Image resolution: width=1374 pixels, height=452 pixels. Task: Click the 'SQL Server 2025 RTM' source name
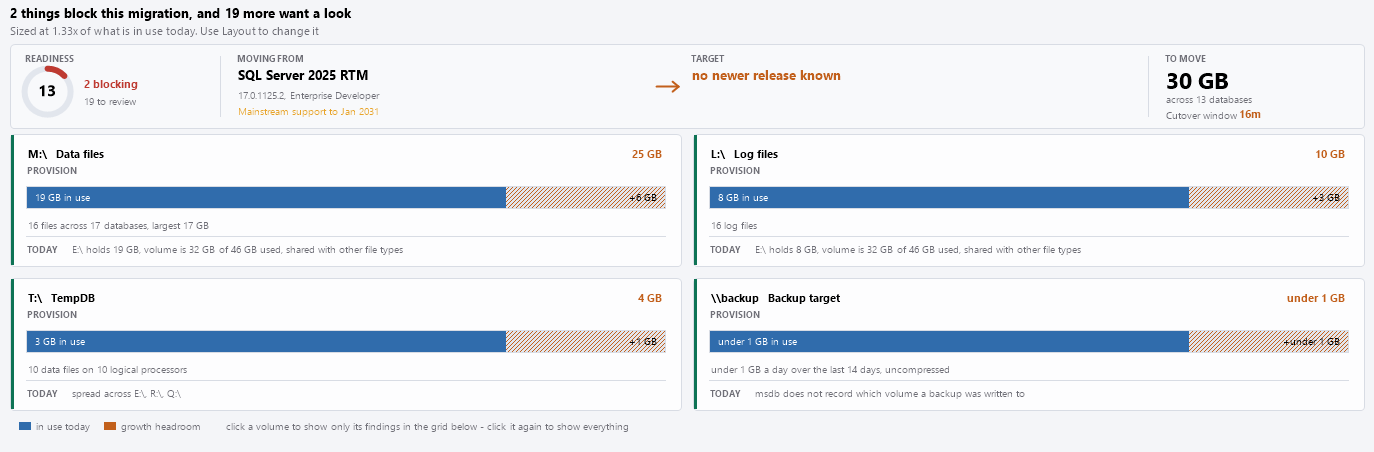(x=304, y=75)
